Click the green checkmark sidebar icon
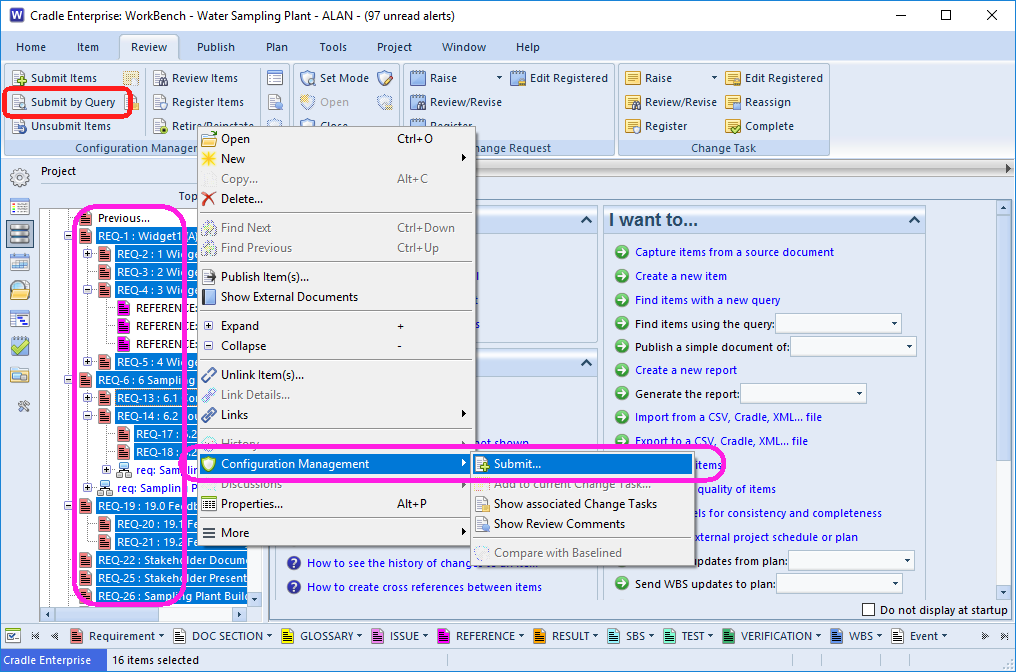This screenshot has width=1016, height=672. (20, 346)
